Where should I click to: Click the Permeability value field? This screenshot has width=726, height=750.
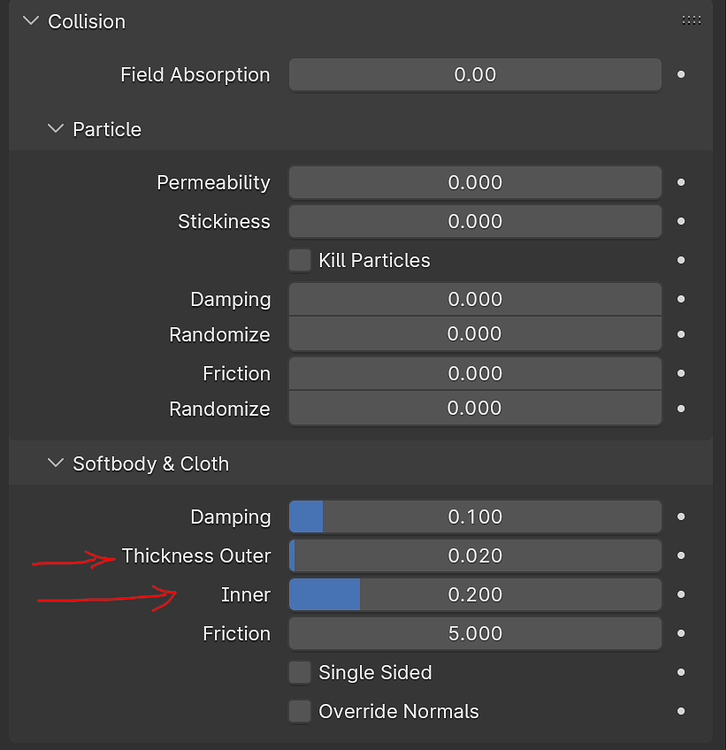click(x=475, y=182)
